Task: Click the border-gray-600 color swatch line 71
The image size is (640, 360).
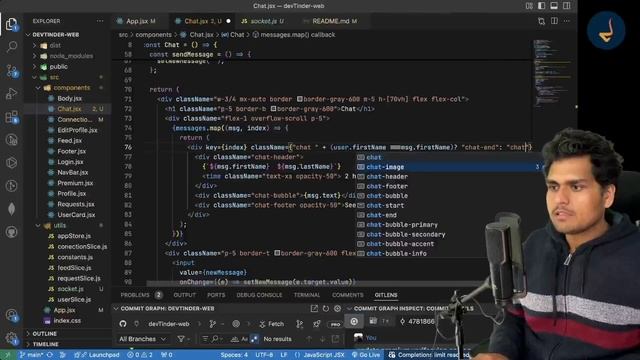Action: point(300,99)
